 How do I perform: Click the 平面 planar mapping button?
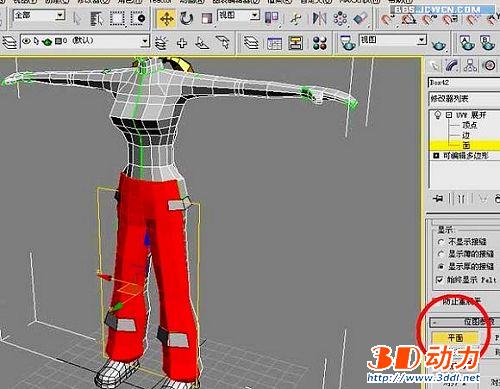coord(455,338)
